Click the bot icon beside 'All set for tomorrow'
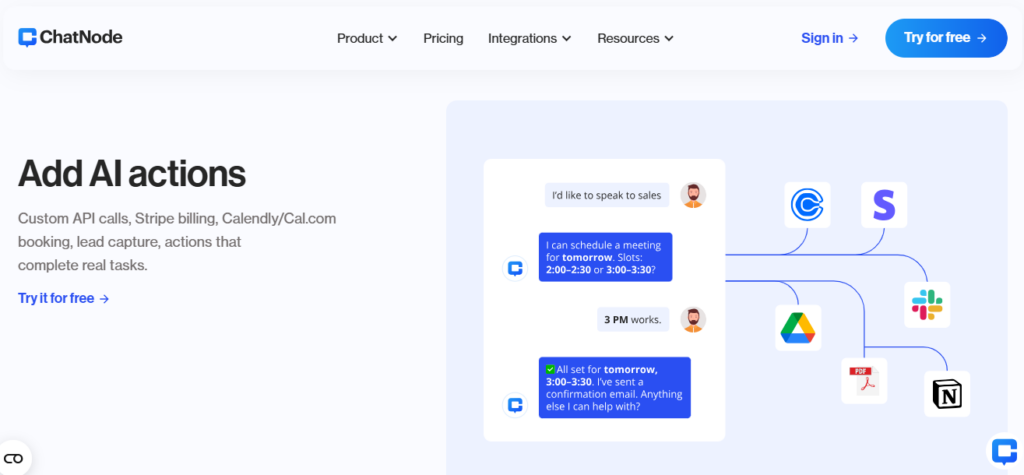Screen dimensions: 1024x475 click(x=515, y=405)
